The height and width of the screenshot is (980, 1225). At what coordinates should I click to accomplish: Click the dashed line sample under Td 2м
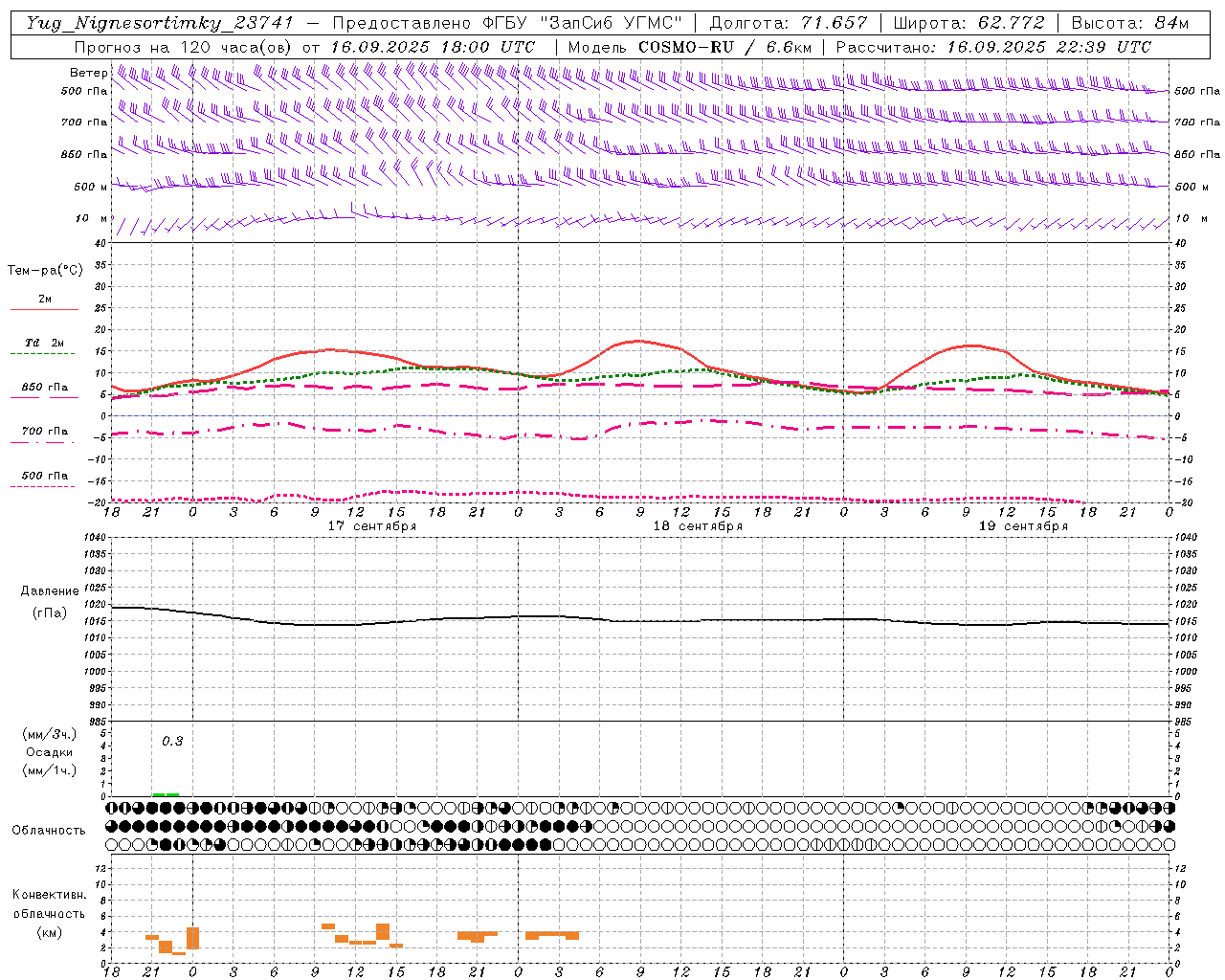click(43, 354)
